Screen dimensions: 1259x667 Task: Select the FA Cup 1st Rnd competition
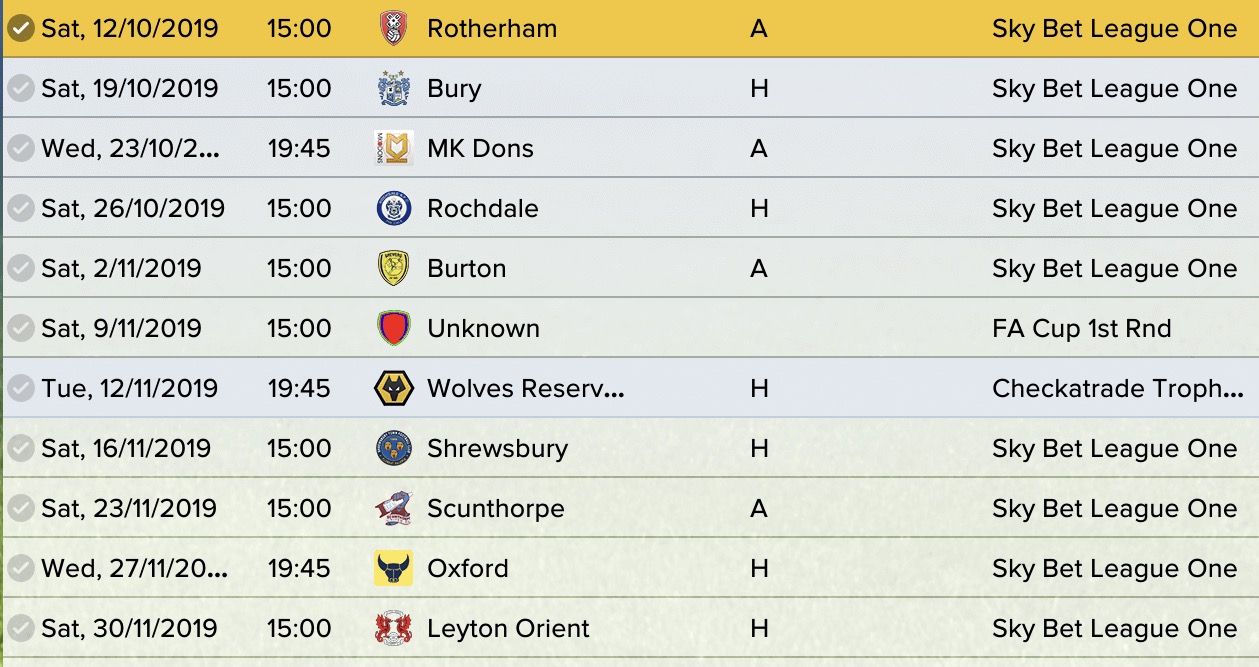point(1082,328)
